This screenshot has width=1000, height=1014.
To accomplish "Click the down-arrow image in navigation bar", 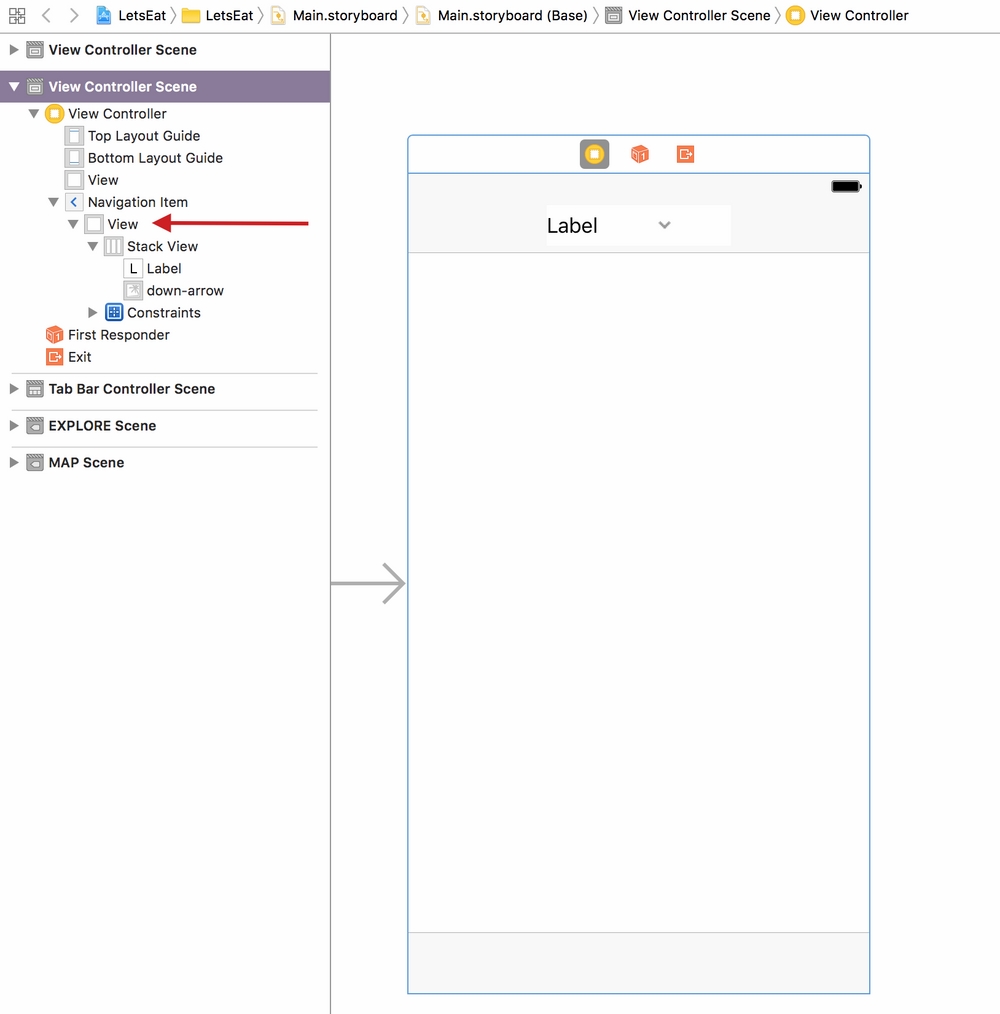I will 665,225.
